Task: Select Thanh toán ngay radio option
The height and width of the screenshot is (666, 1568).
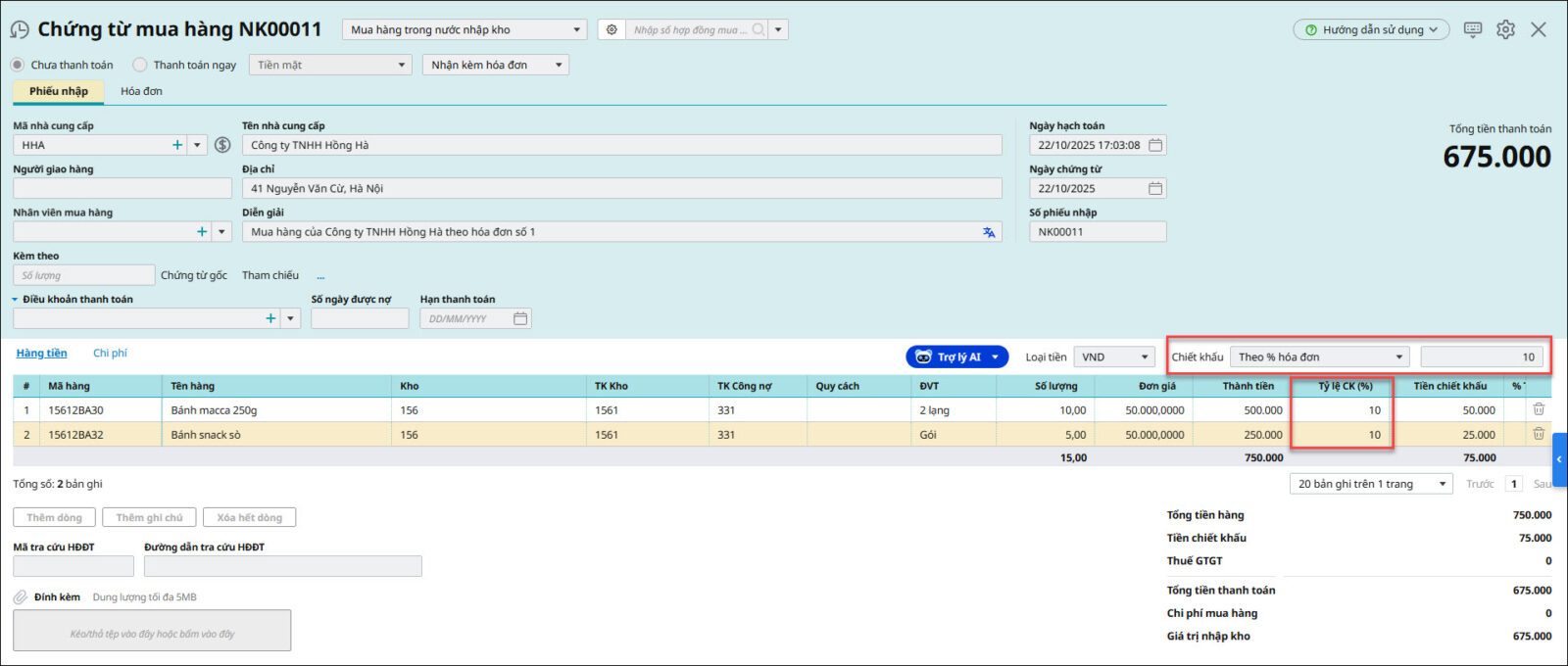Action: (140, 65)
